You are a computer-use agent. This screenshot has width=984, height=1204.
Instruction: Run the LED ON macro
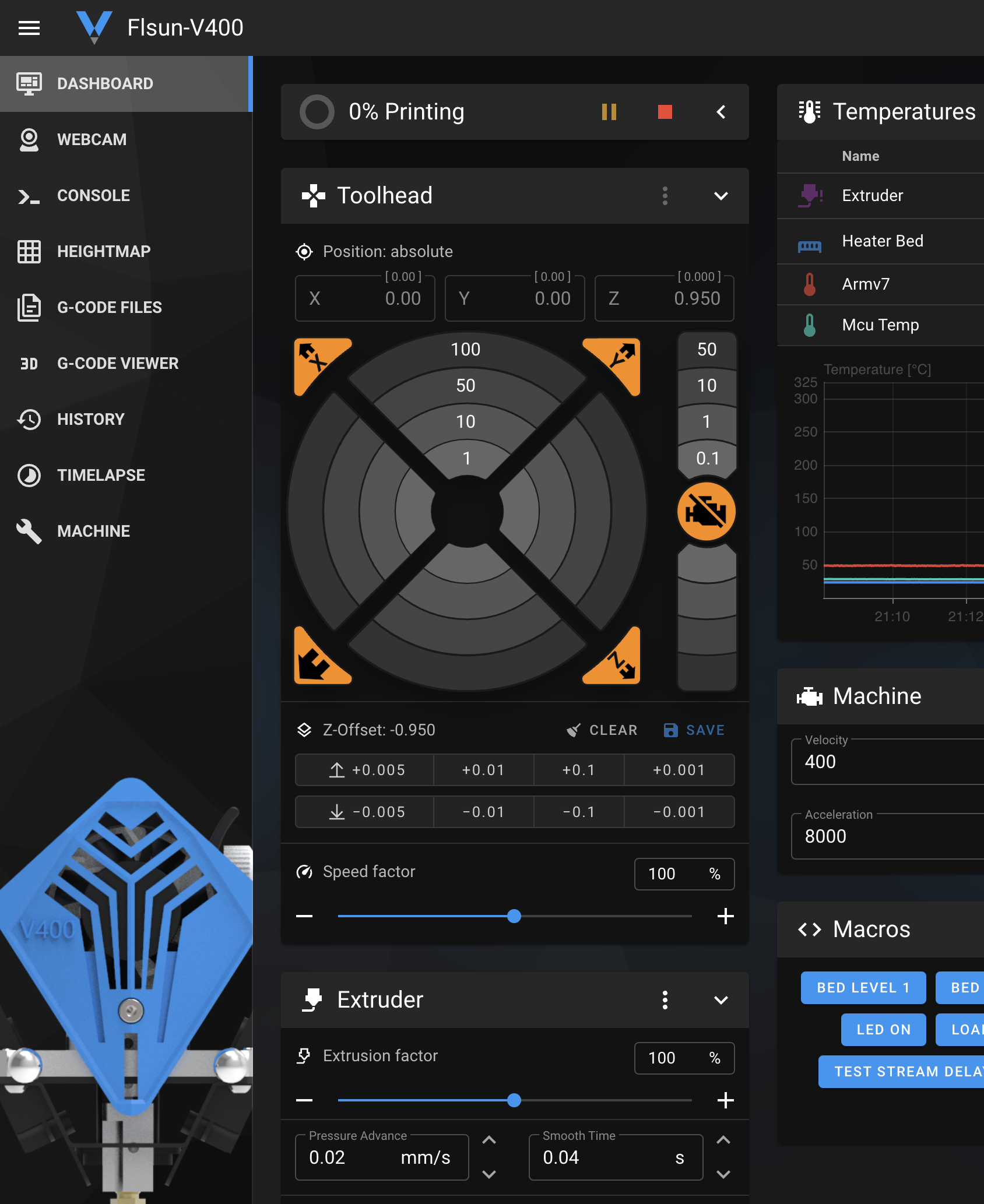884,1030
